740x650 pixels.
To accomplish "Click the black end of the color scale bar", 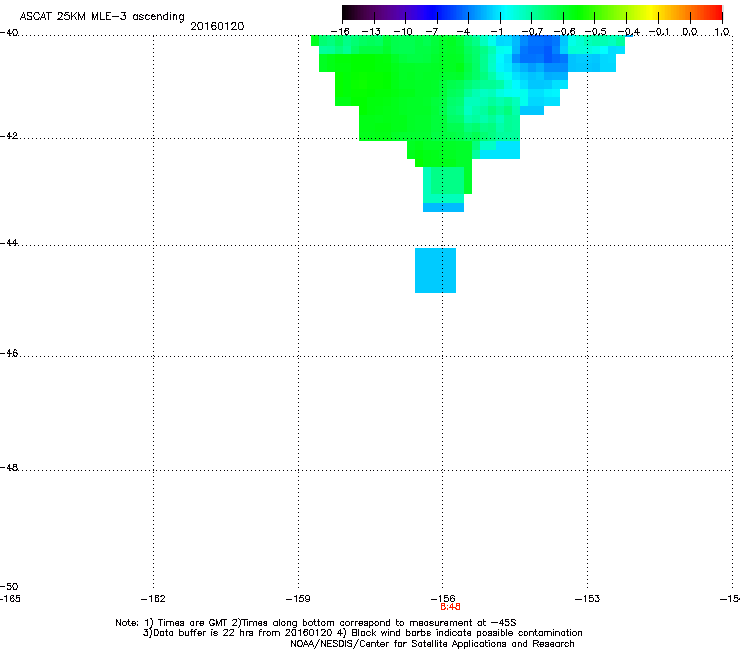I will 349,12.
